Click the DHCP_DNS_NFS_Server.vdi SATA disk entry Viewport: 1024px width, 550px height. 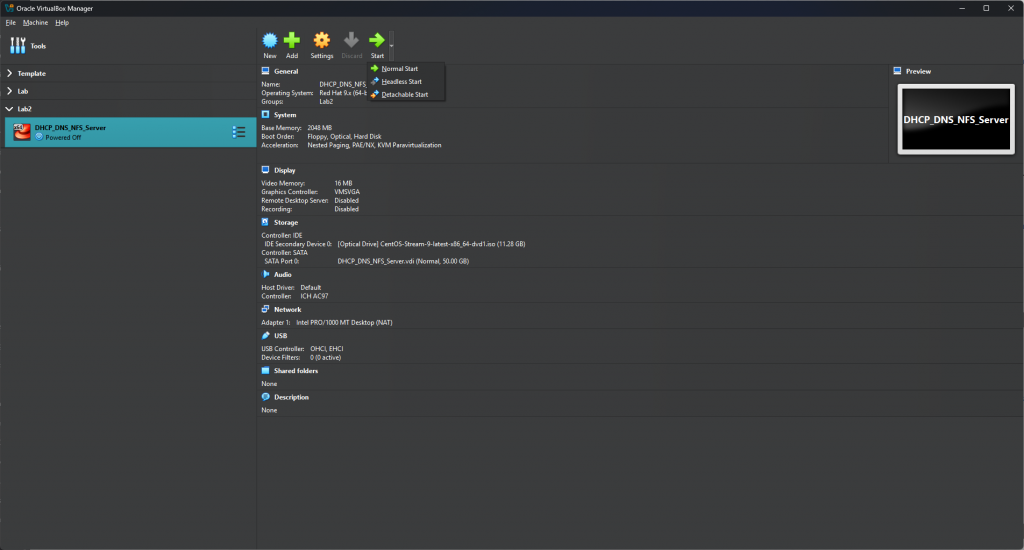[403, 261]
